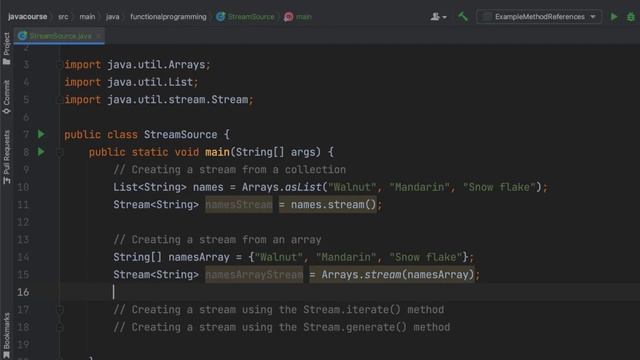Image resolution: width=640 pixels, height=360 pixels.
Task: Click the comment Creating a stream from a collection
Action: (x=229, y=169)
